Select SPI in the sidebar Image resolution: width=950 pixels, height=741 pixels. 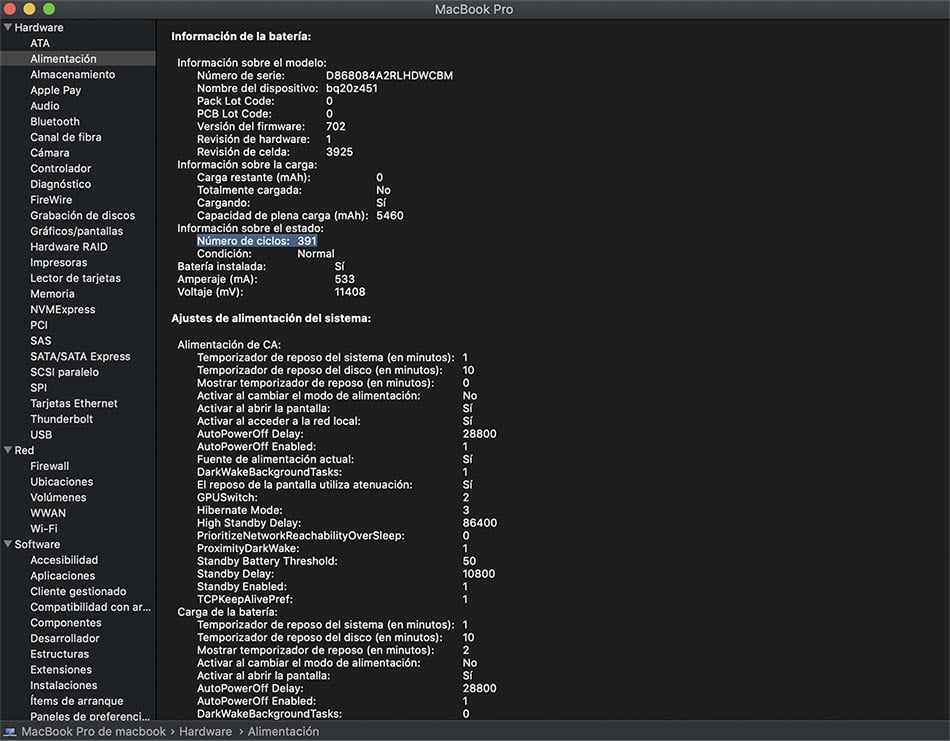[38, 388]
